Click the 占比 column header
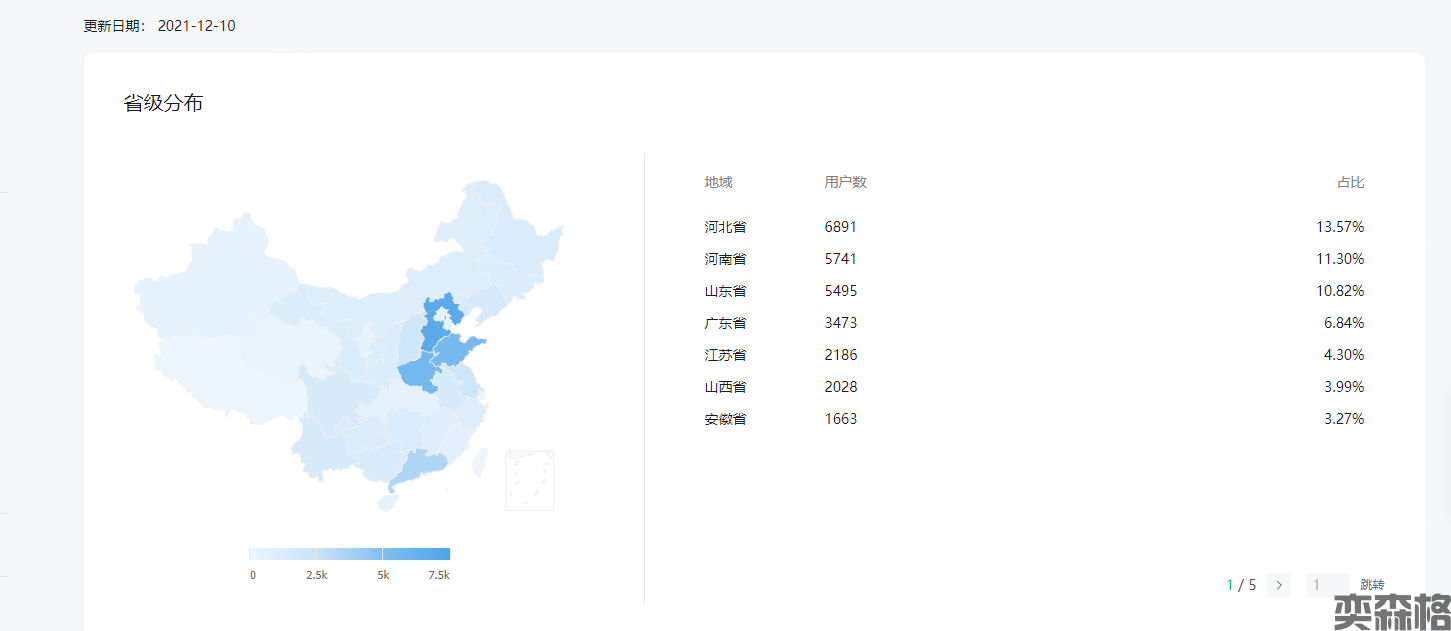 click(1350, 182)
